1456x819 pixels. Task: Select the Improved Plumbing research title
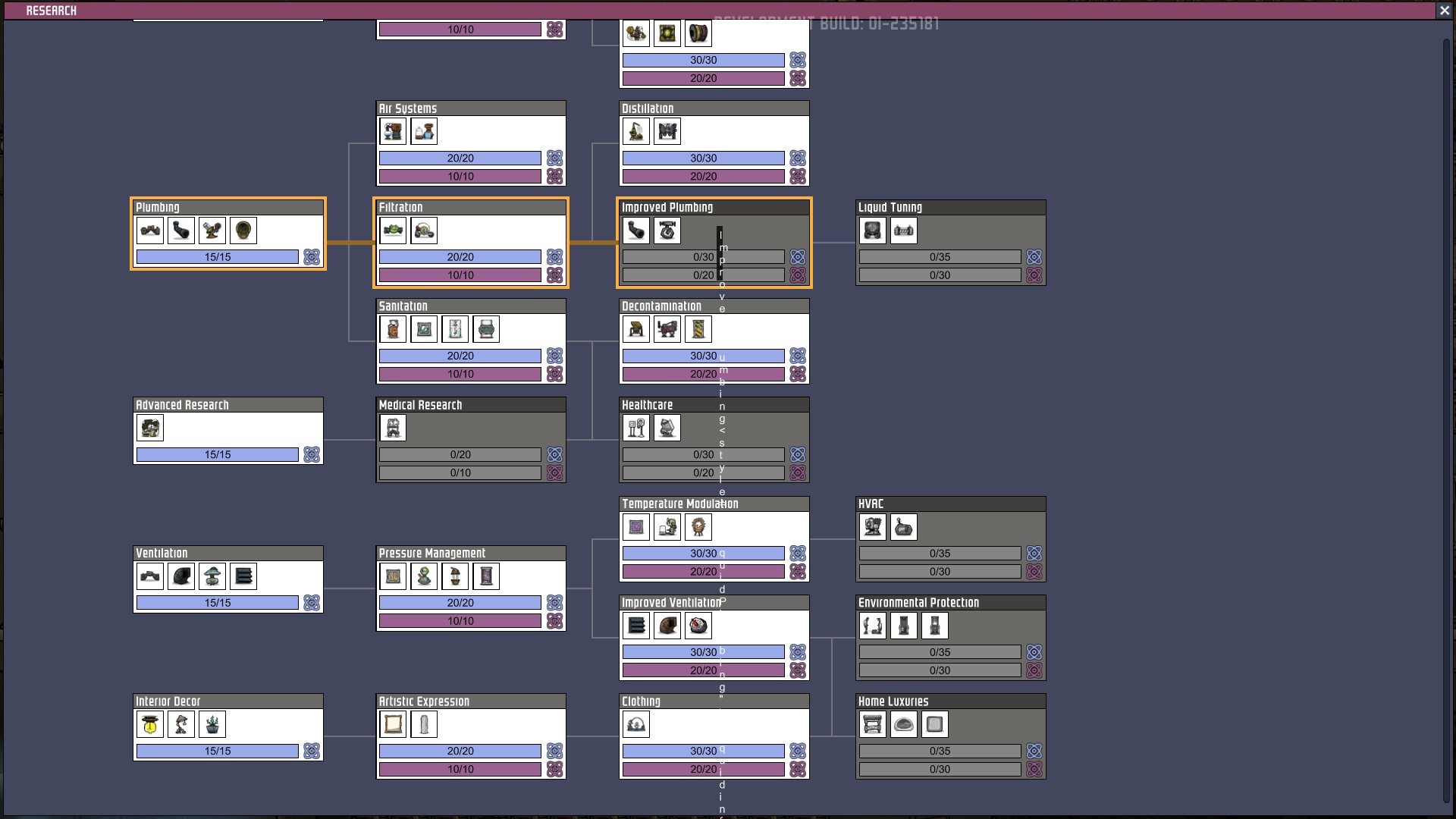pos(667,208)
